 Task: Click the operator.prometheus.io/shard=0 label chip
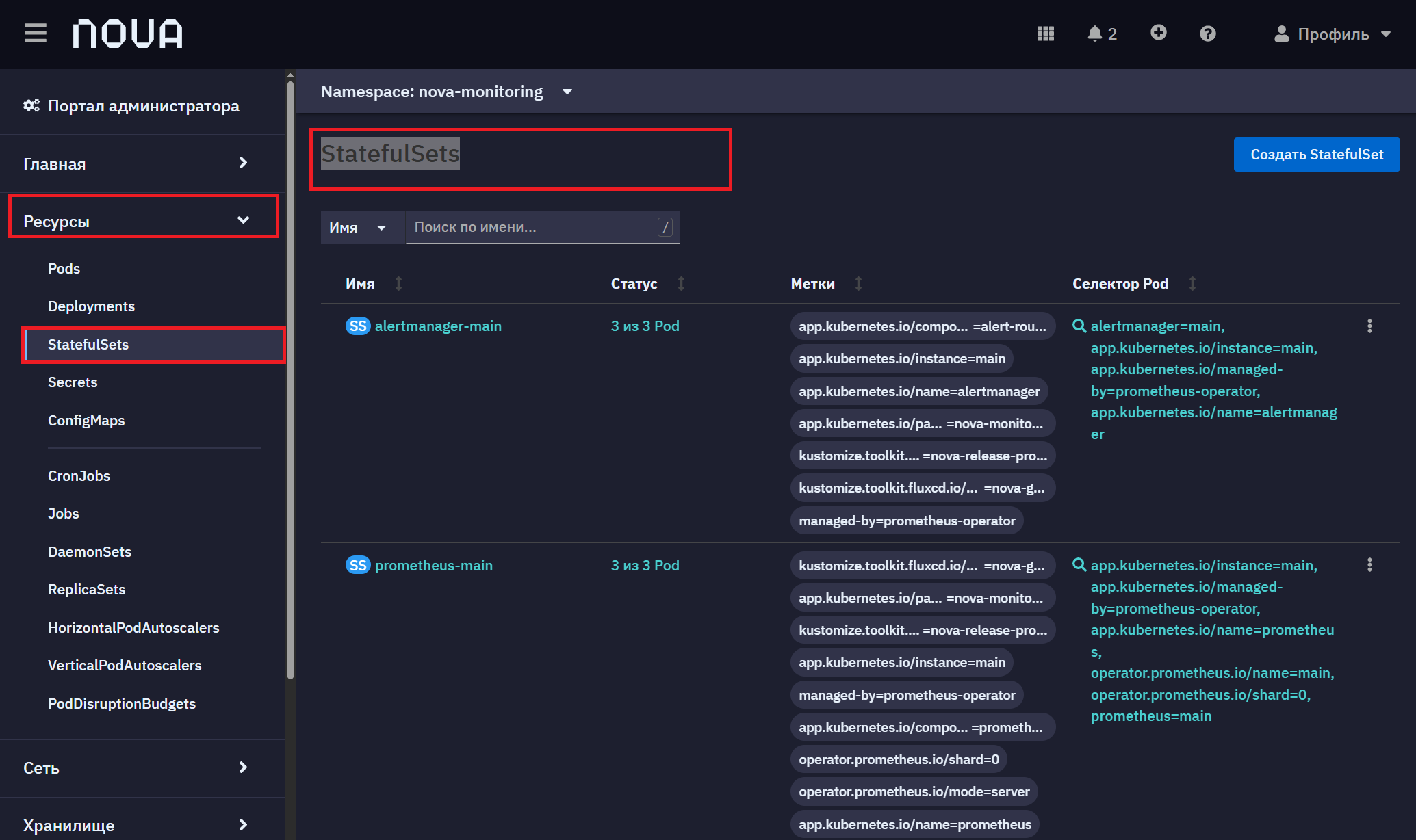[x=899, y=759]
